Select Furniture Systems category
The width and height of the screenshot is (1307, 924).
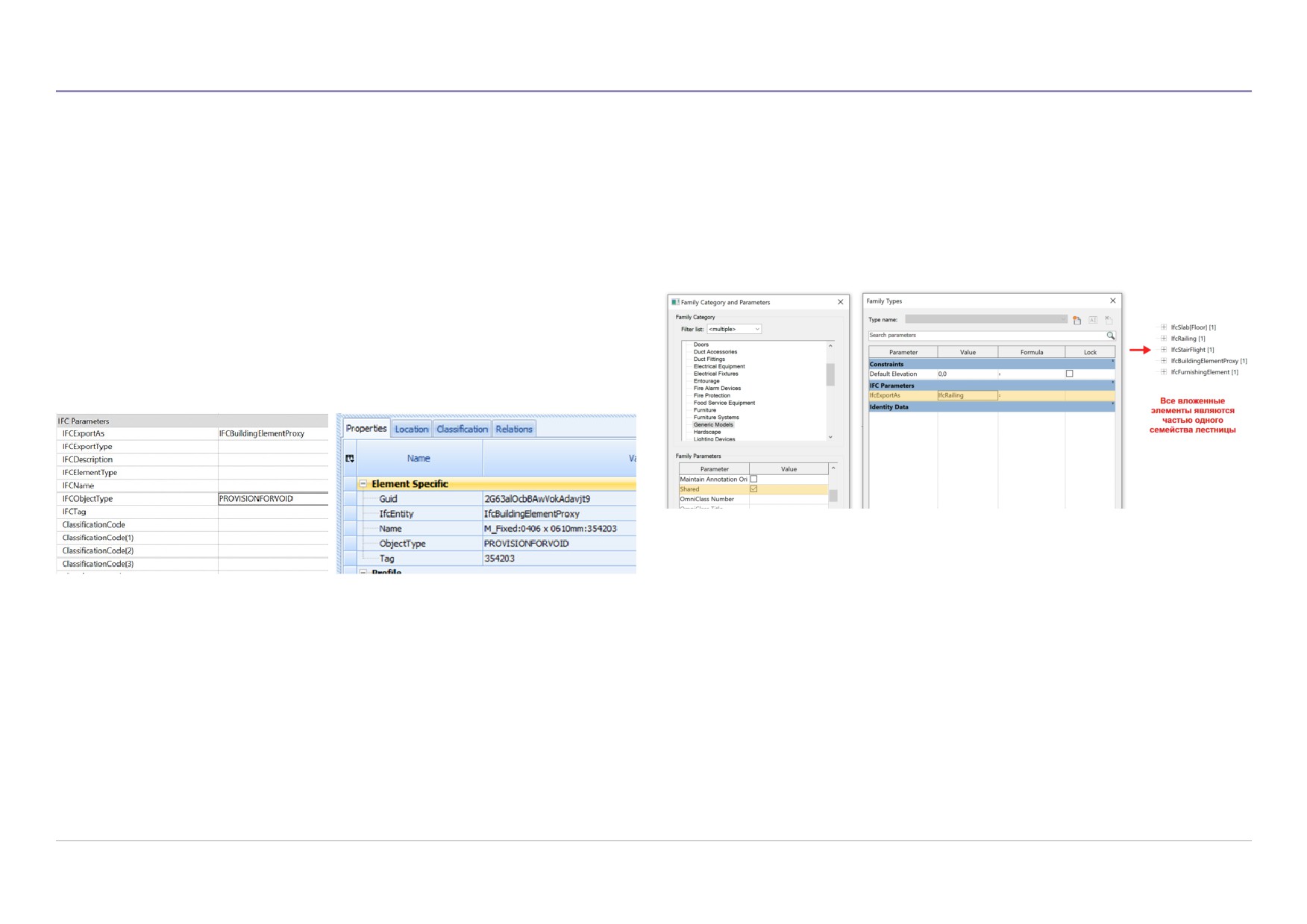[716, 418]
